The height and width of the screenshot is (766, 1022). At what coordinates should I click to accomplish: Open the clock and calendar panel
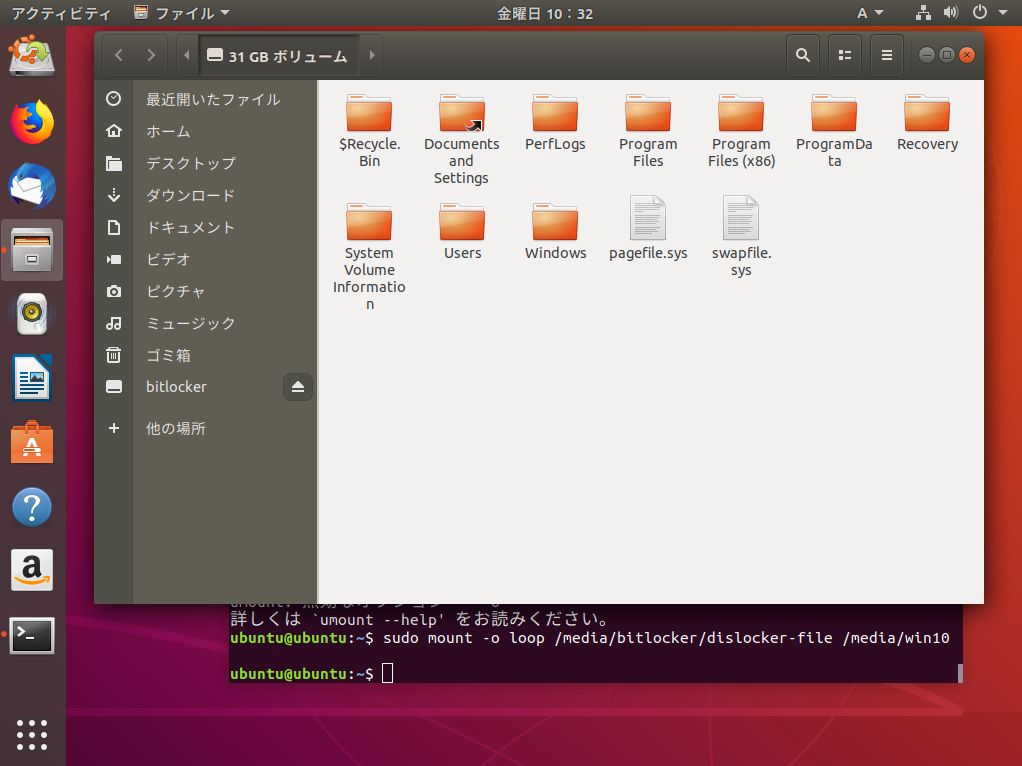(545, 13)
